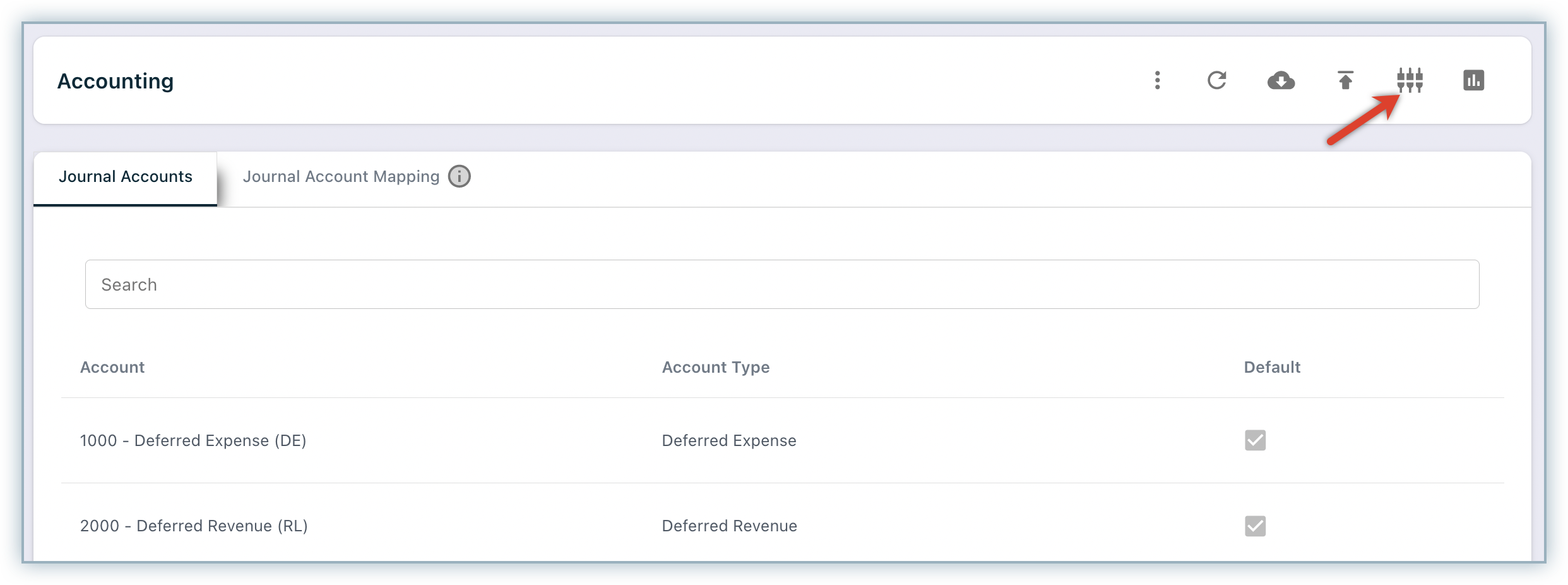Select the 1000 - Deferred Expense (DE) account
The width and height of the screenshot is (1568, 585).
point(193,440)
